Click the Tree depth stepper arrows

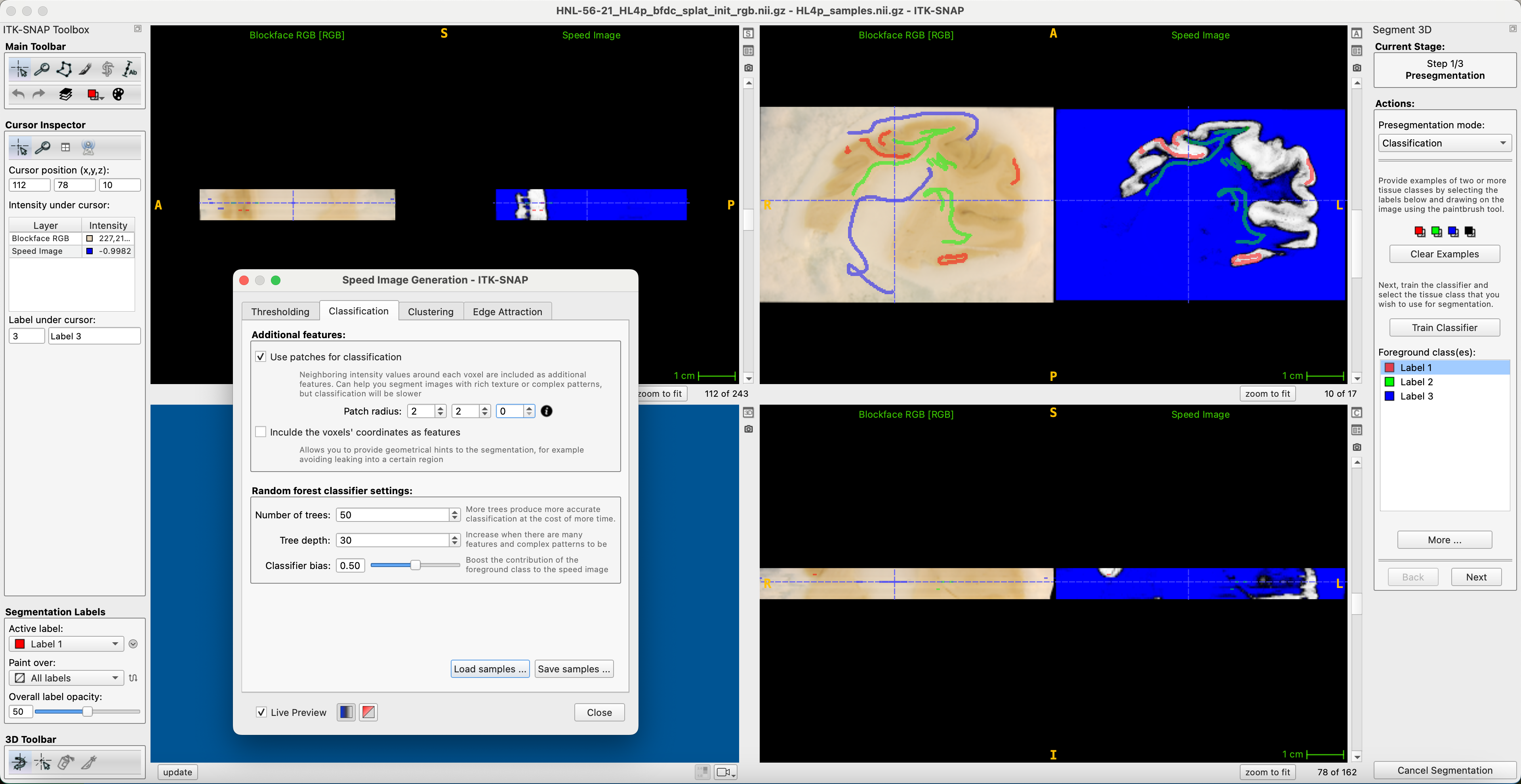(455, 540)
